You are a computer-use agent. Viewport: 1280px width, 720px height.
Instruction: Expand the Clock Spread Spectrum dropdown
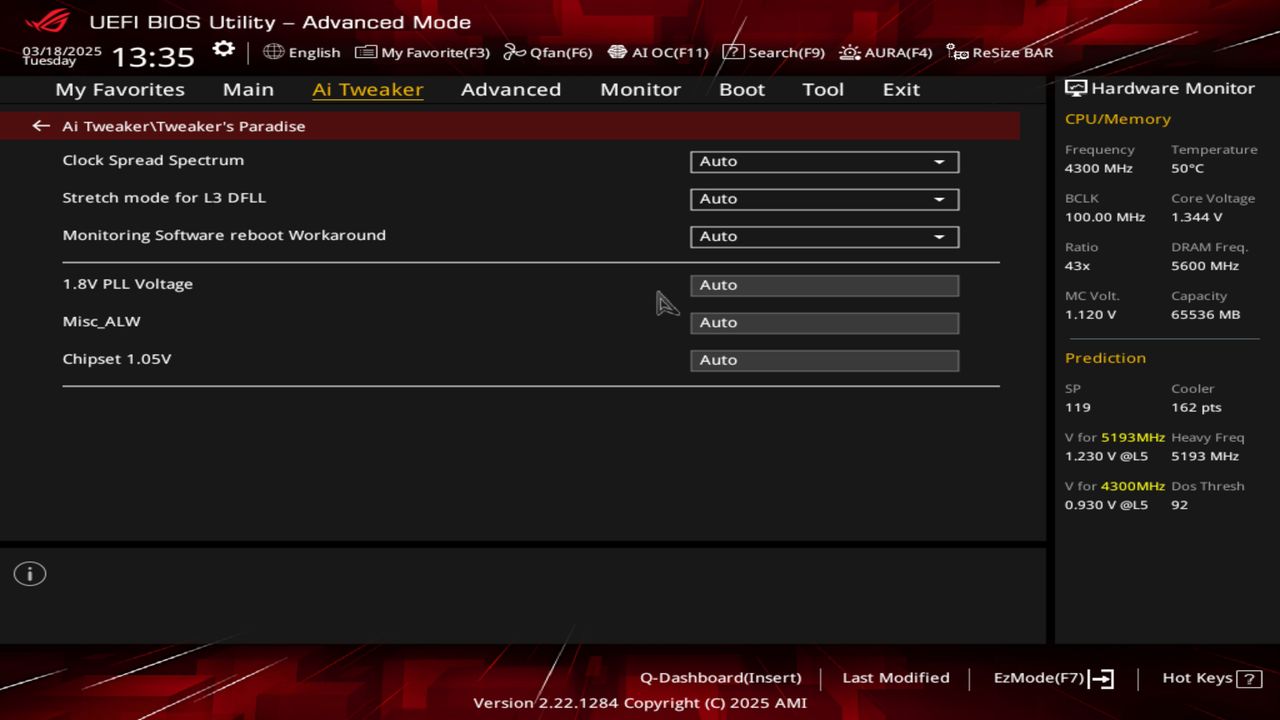click(x=825, y=161)
